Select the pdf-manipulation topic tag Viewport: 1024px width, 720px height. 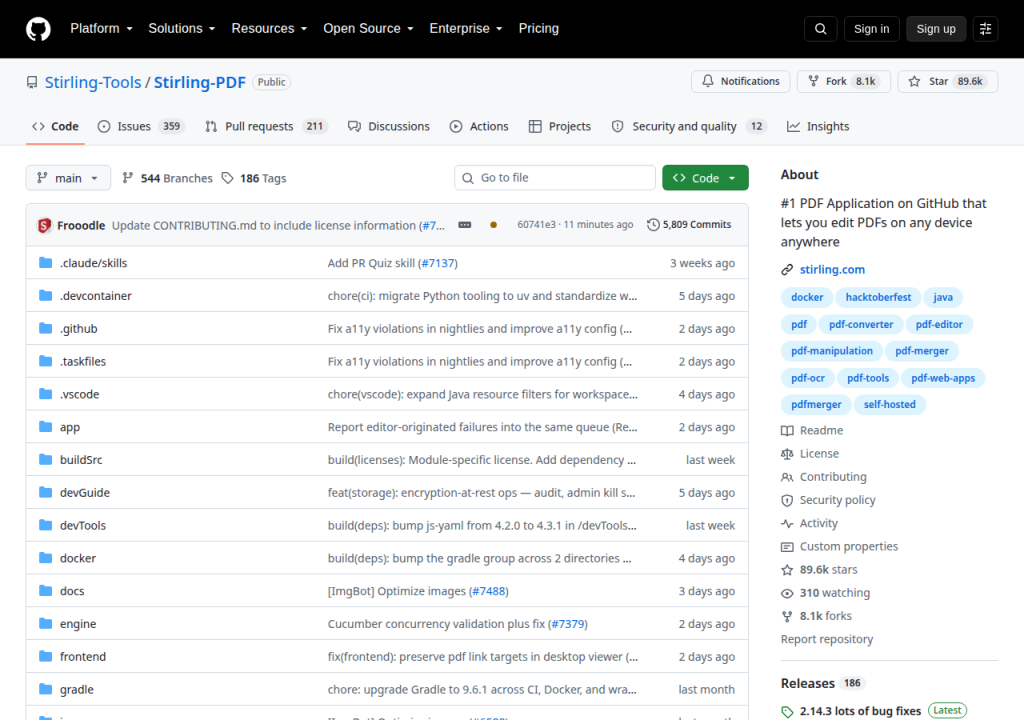(831, 351)
